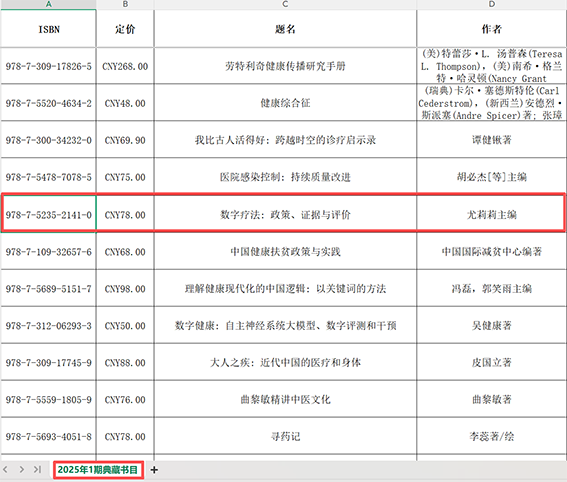The height and width of the screenshot is (482, 567).
Task: Select column A header
Action: tap(48, 4)
